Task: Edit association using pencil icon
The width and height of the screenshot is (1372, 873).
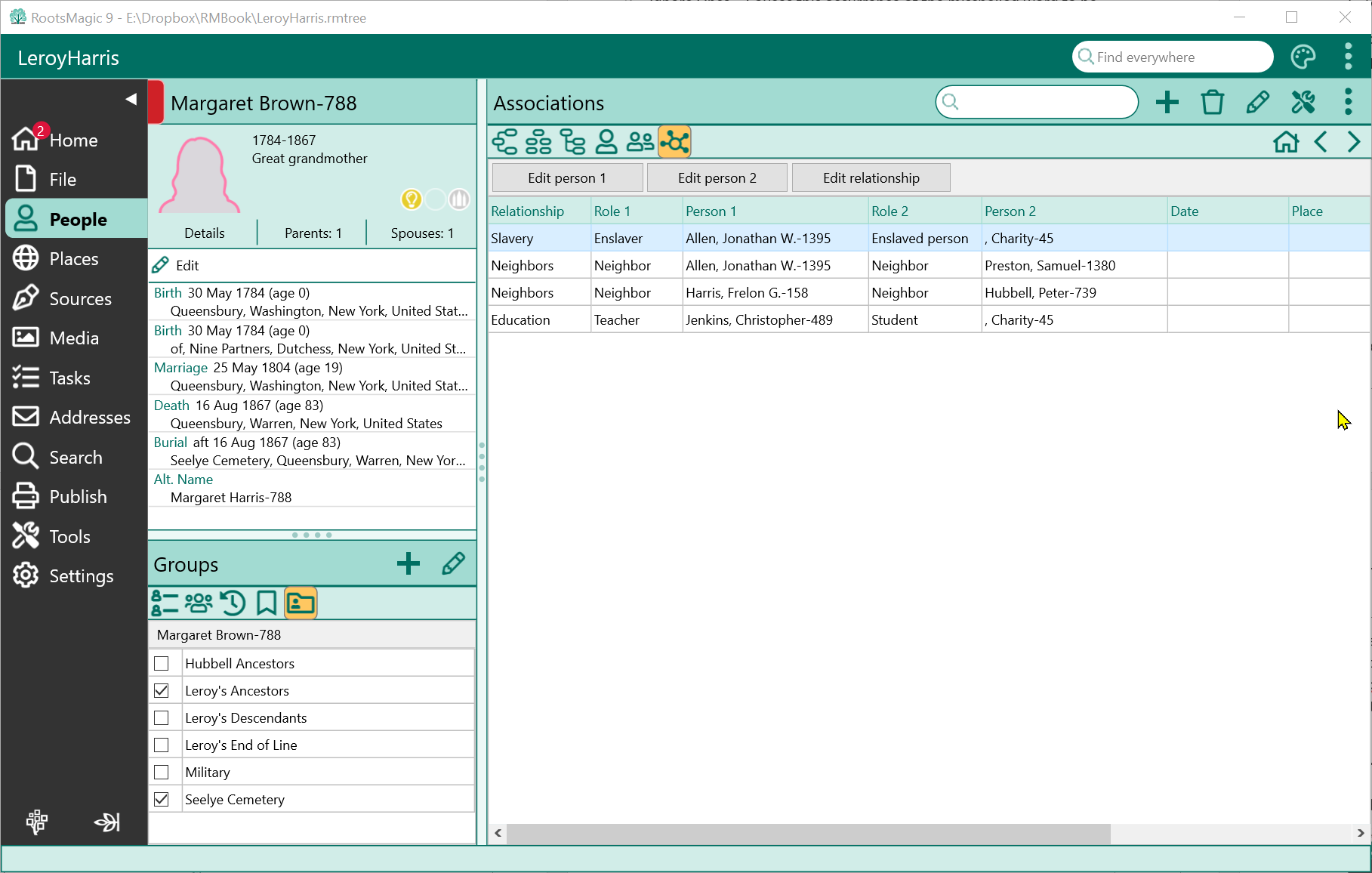Action: [x=1257, y=103]
